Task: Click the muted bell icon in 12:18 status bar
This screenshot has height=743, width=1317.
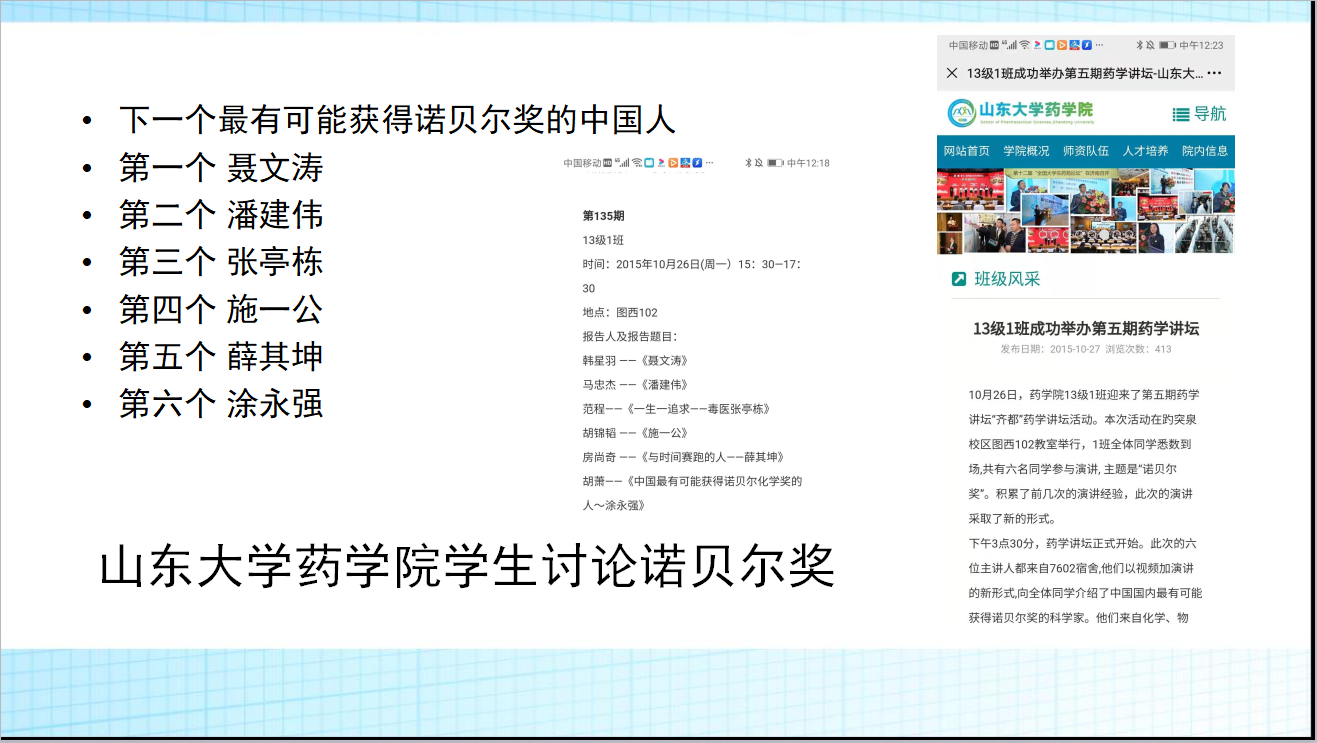Action: (x=759, y=163)
